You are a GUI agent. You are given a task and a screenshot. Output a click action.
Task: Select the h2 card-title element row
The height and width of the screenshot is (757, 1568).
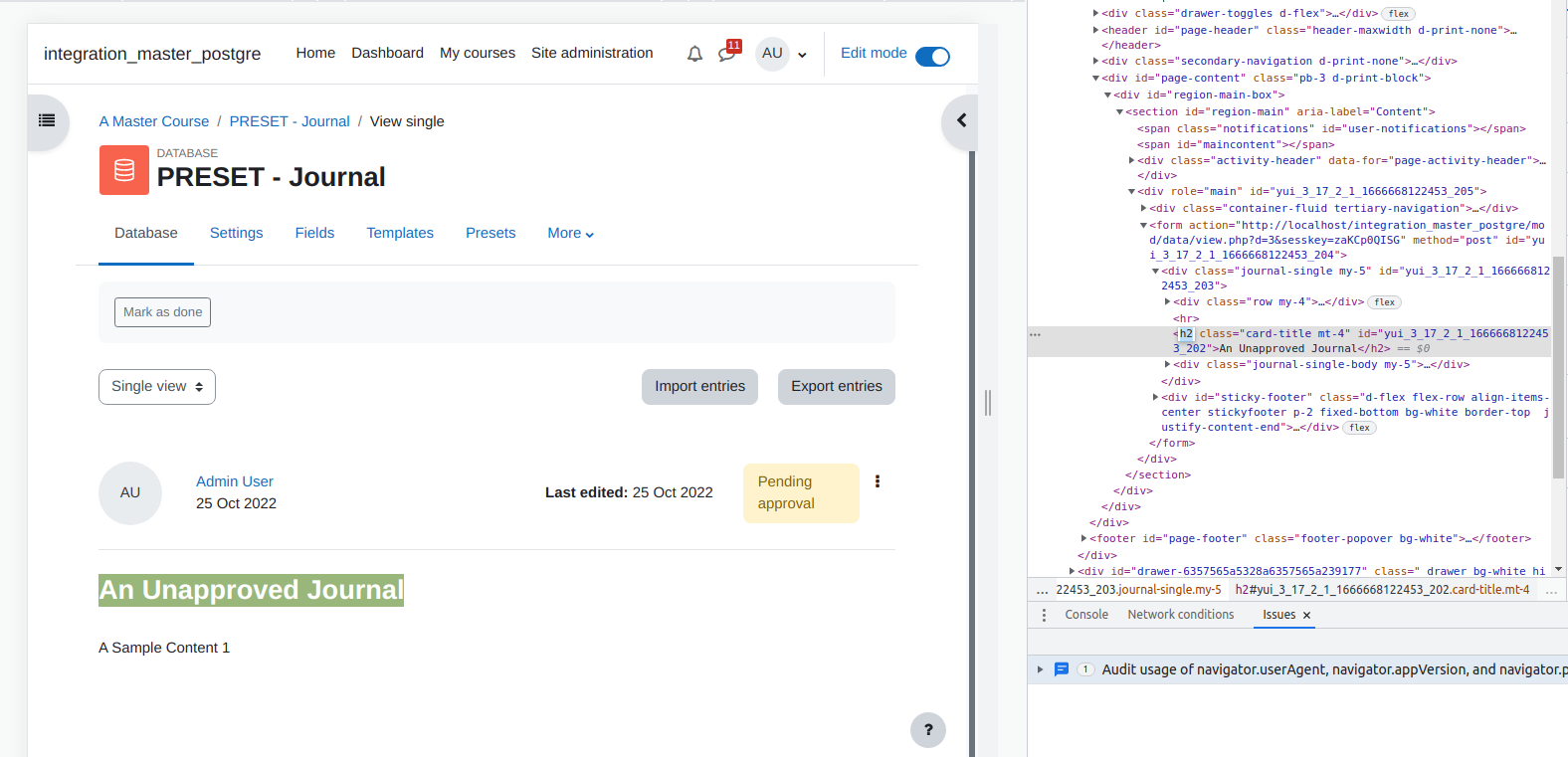coord(1289,341)
